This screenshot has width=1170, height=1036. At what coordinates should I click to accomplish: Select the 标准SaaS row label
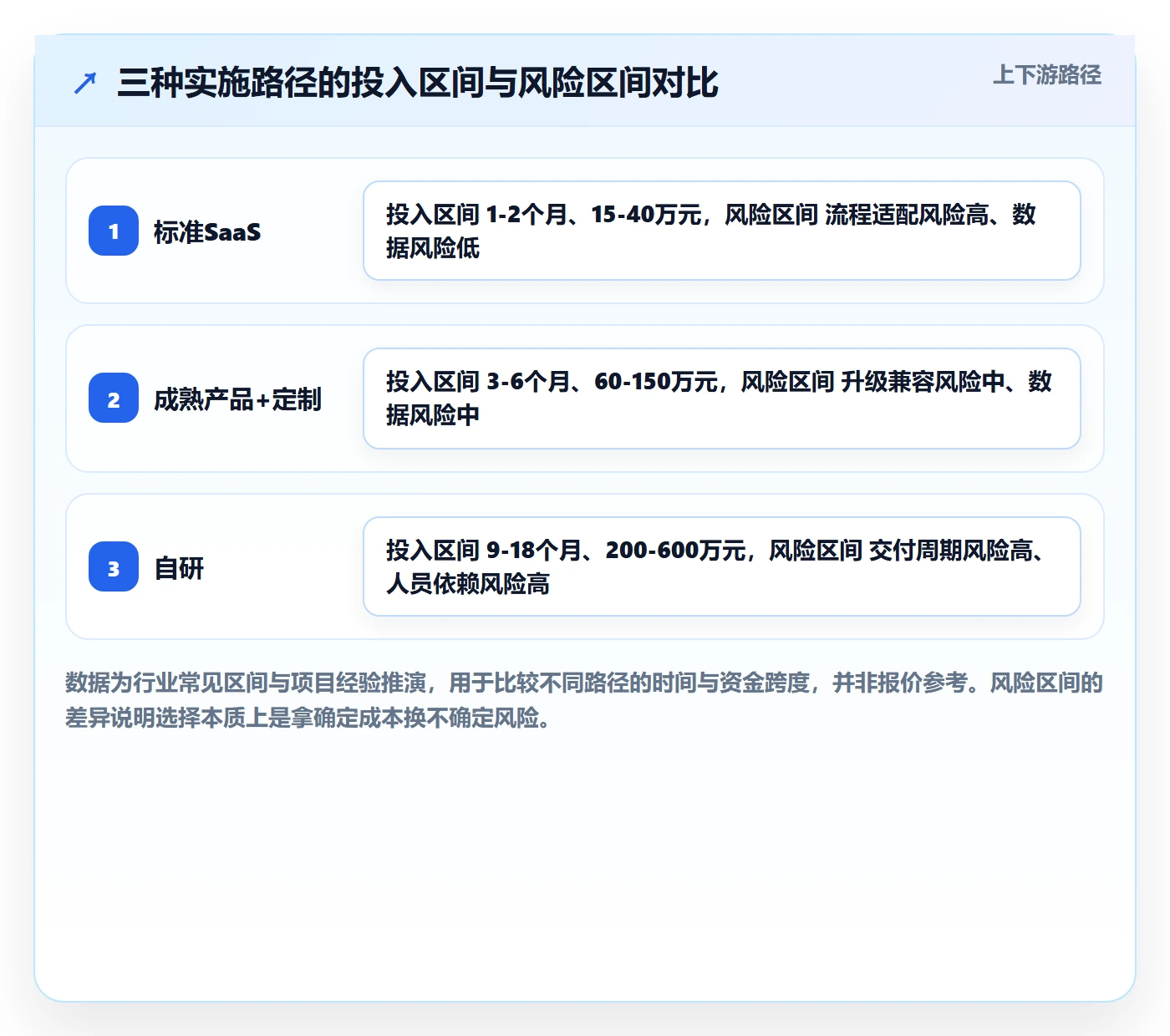tap(207, 231)
